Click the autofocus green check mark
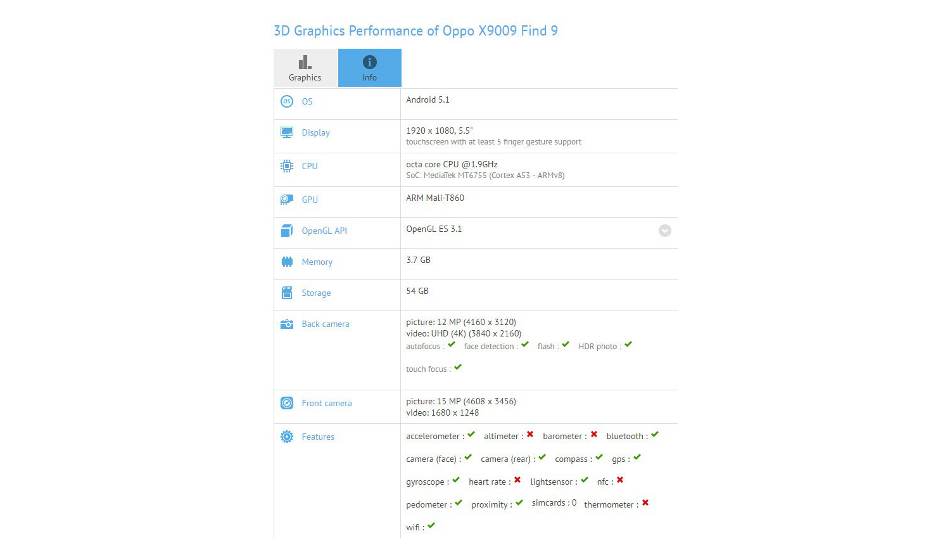Screen dimensions: 950x550 pos(451,344)
